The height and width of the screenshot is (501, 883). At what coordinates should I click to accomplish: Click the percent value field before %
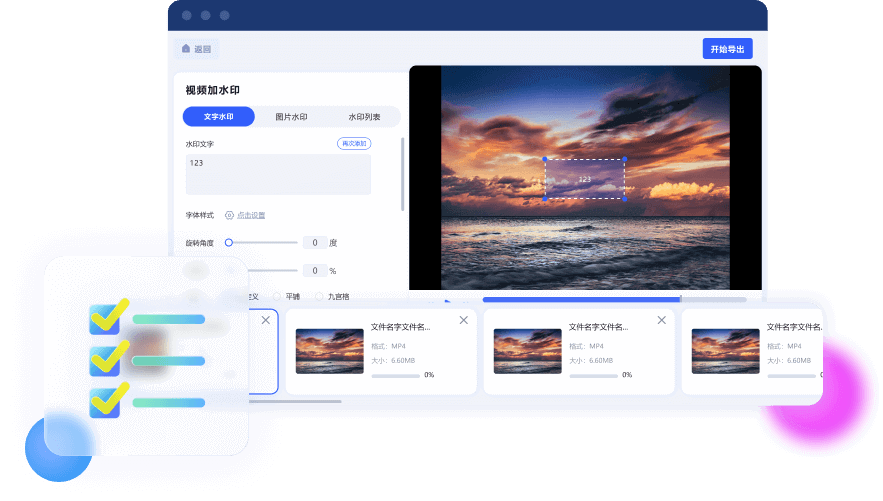coord(315,271)
